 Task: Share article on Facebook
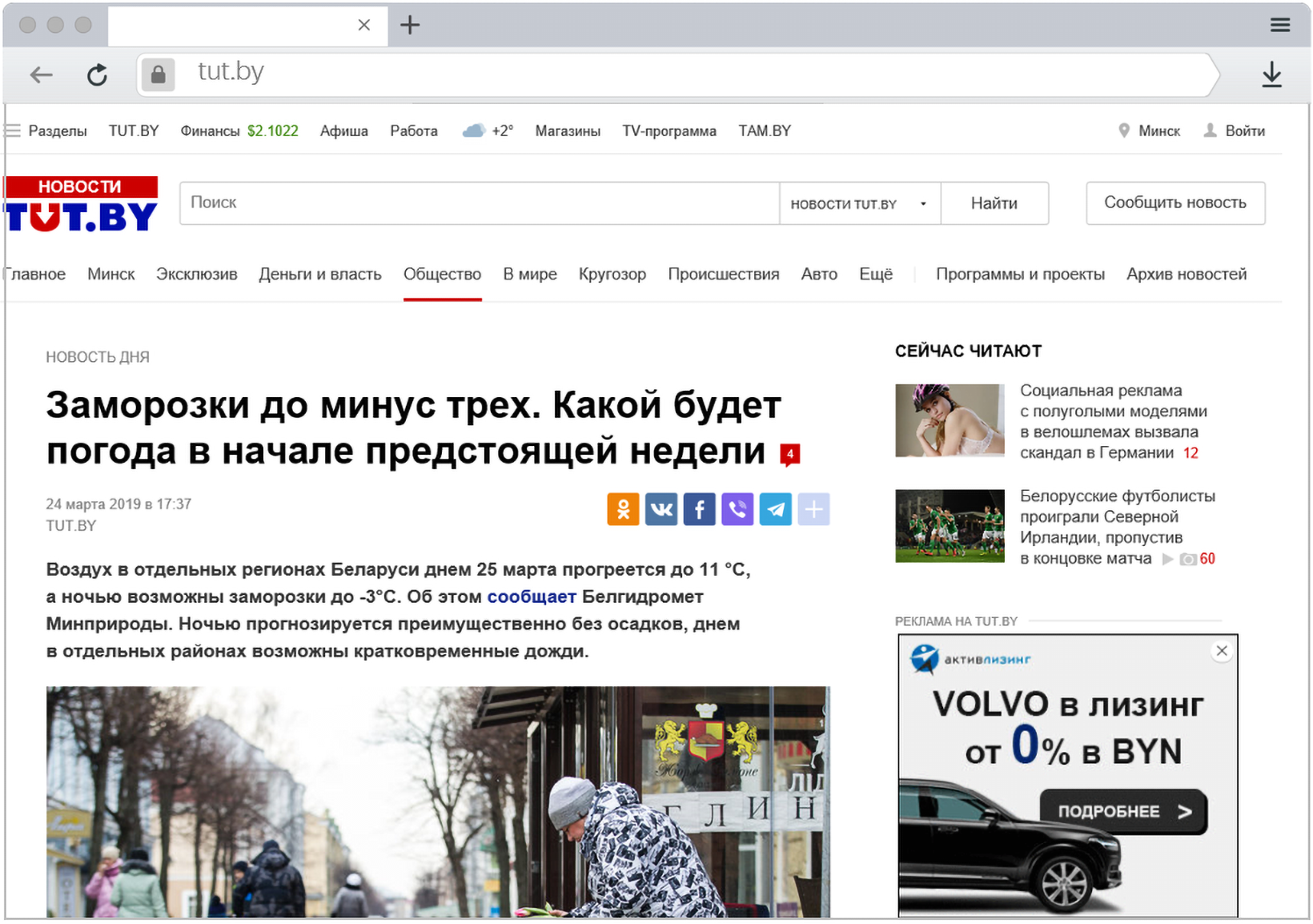point(699,509)
